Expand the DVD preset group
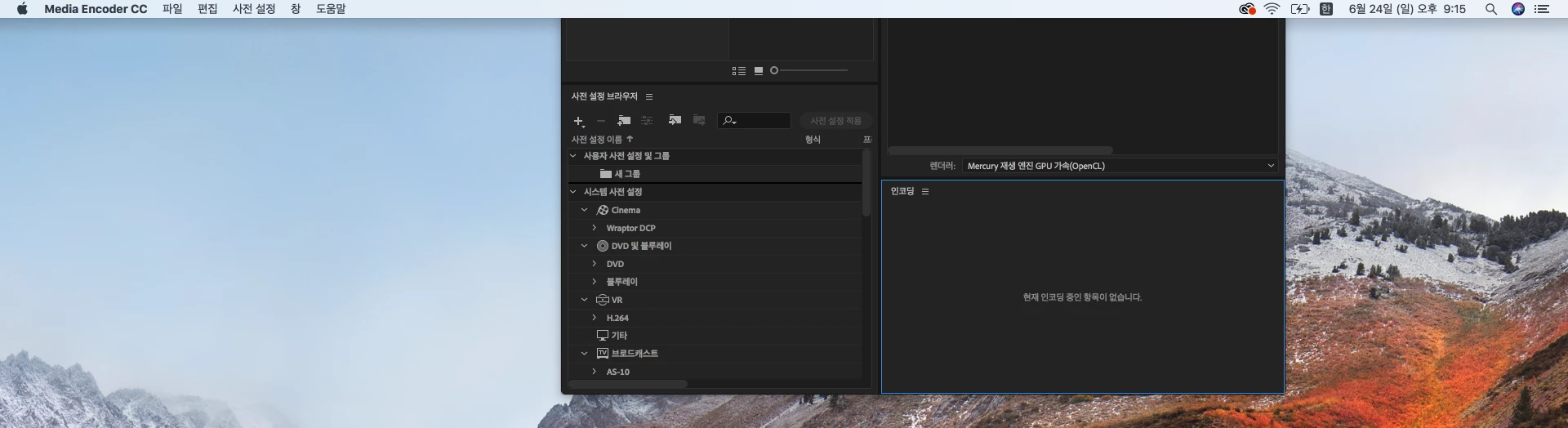 click(x=595, y=264)
